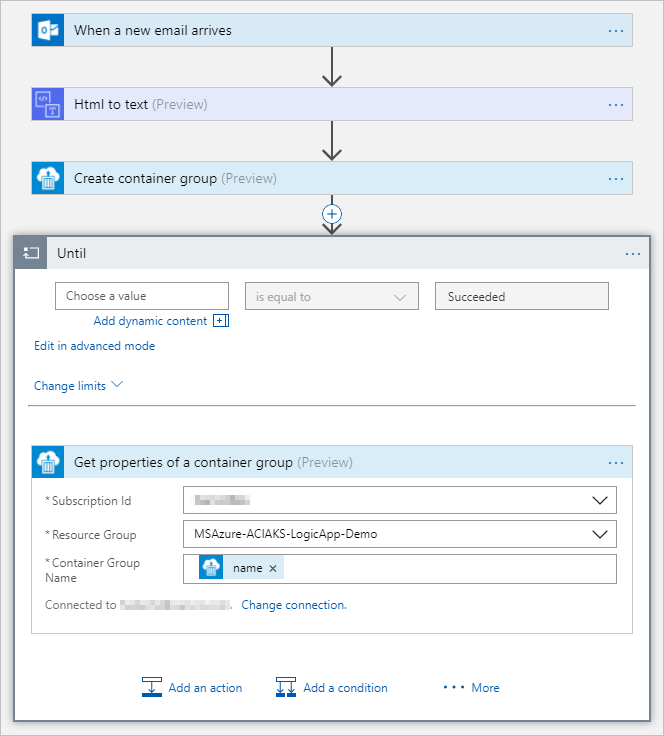Click the Get properties container group icon

[48, 462]
